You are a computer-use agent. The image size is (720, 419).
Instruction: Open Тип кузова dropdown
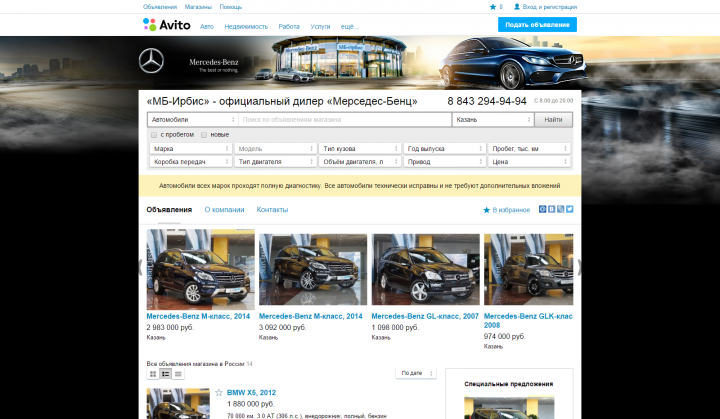[360, 148]
